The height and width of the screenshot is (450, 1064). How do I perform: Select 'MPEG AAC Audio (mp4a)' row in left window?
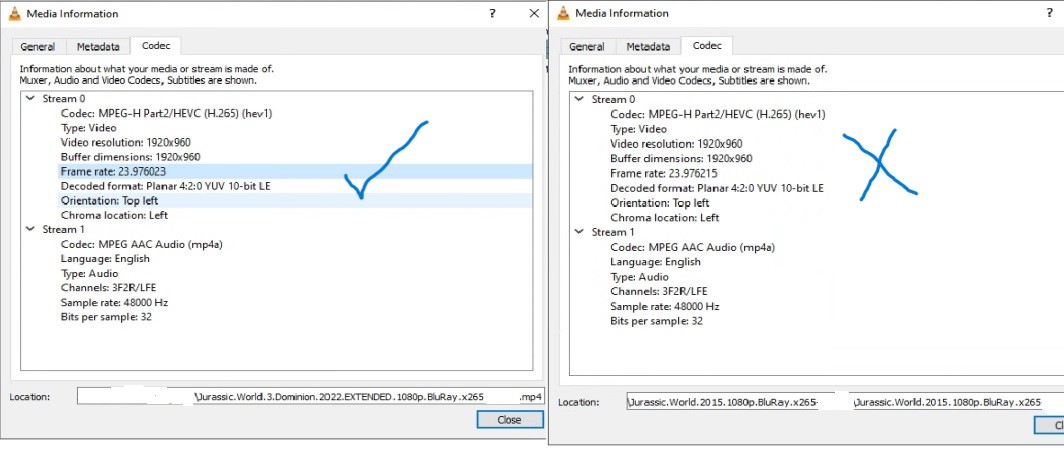[141, 244]
